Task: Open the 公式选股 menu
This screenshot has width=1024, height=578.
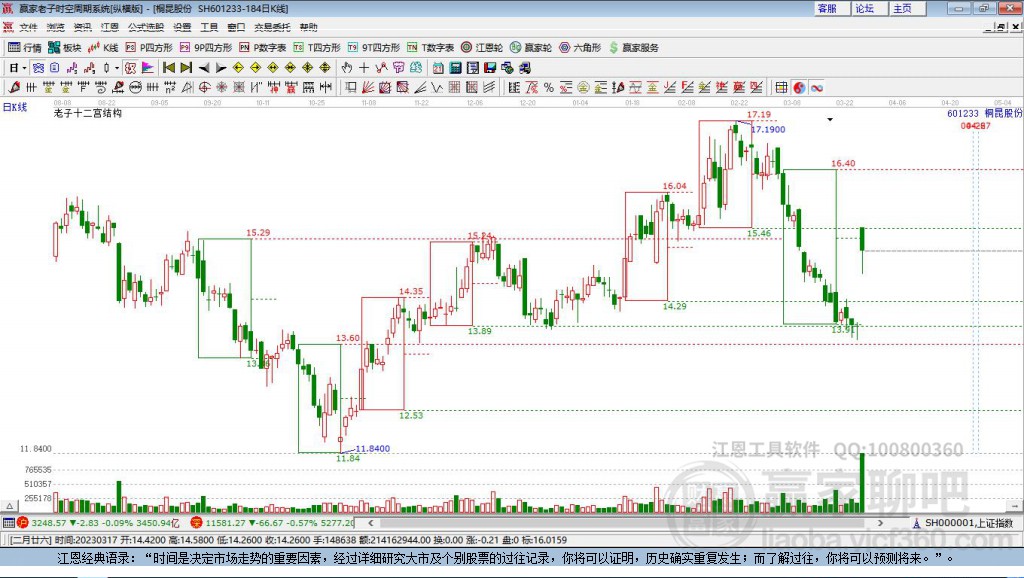Action: [x=146, y=27]
